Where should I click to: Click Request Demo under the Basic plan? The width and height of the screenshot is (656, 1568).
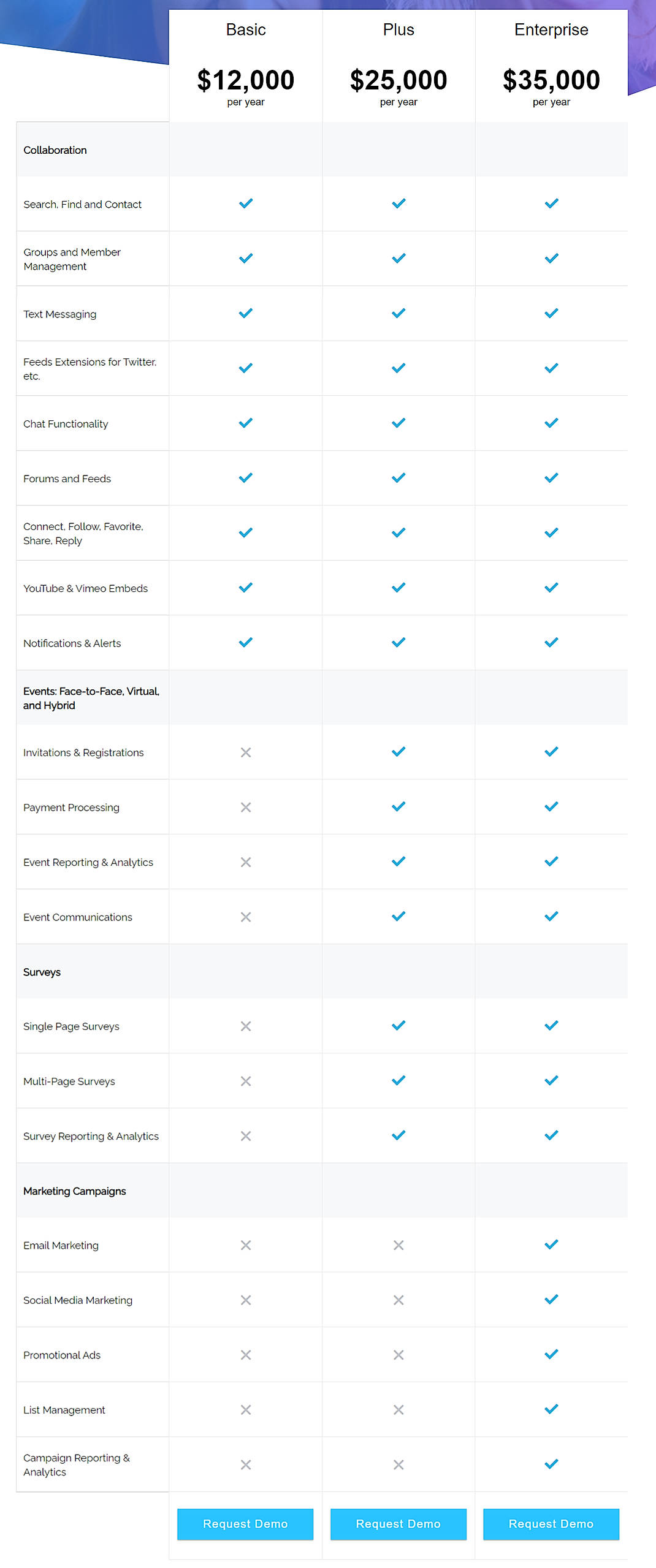pos(245,1524)
